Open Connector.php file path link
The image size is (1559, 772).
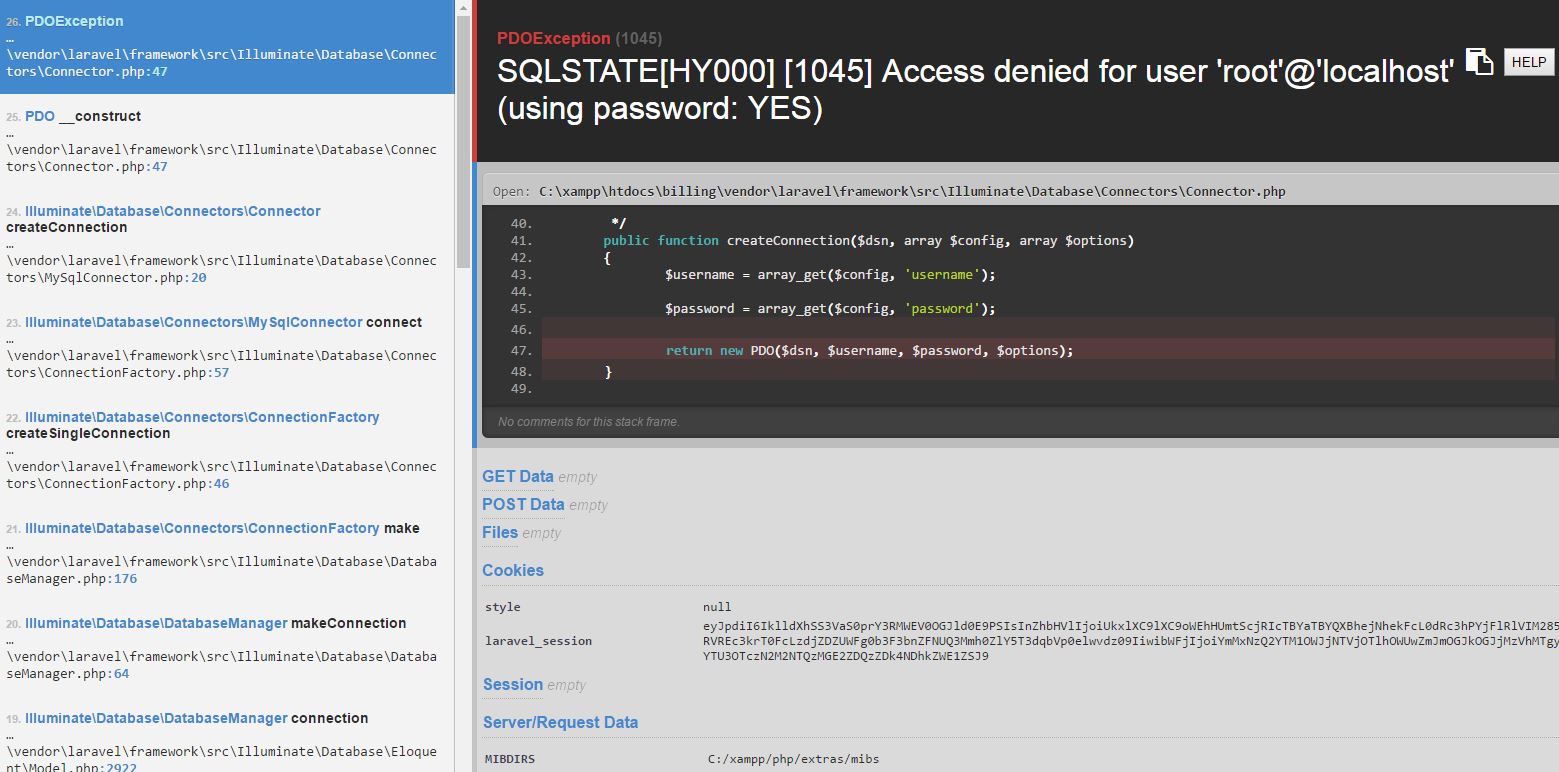[x=912, y=191]
